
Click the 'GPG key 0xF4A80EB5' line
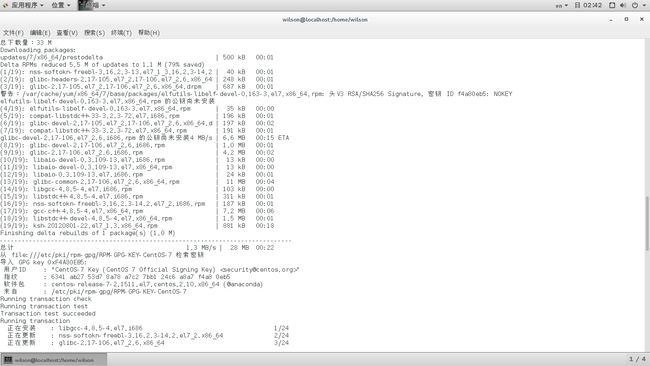(x=44, y=262)
